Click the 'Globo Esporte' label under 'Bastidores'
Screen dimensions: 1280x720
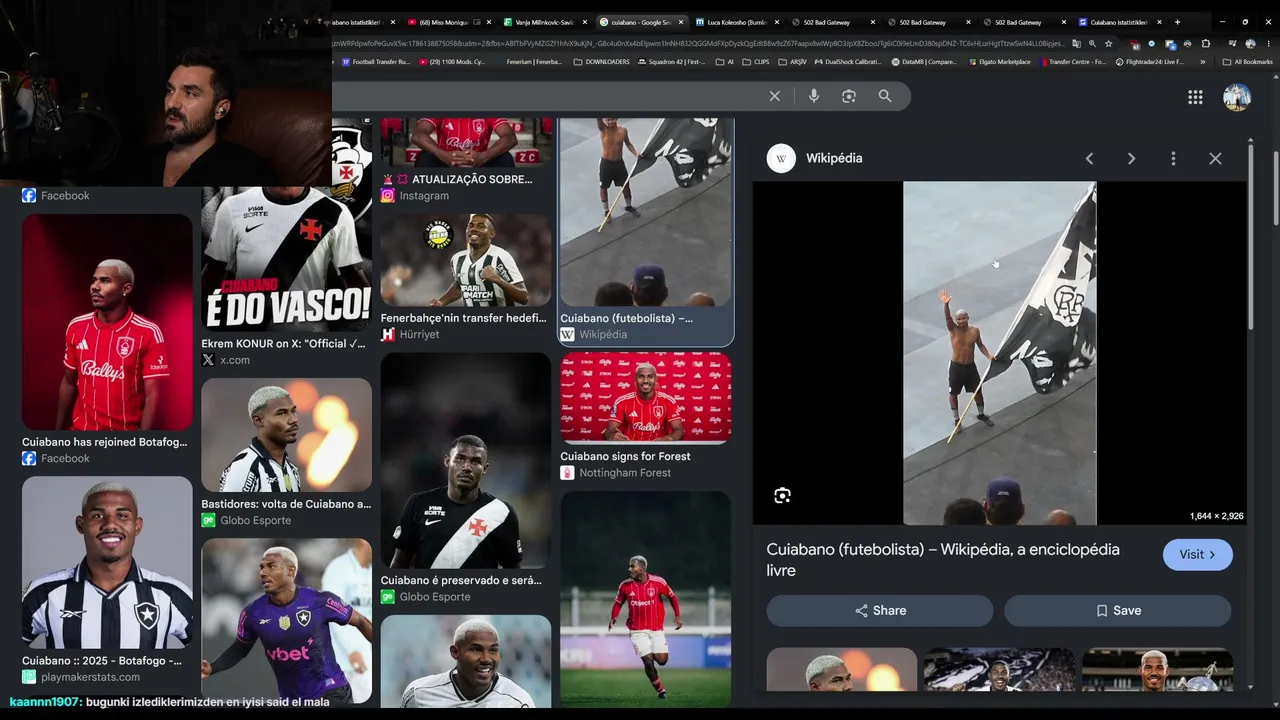256,521
